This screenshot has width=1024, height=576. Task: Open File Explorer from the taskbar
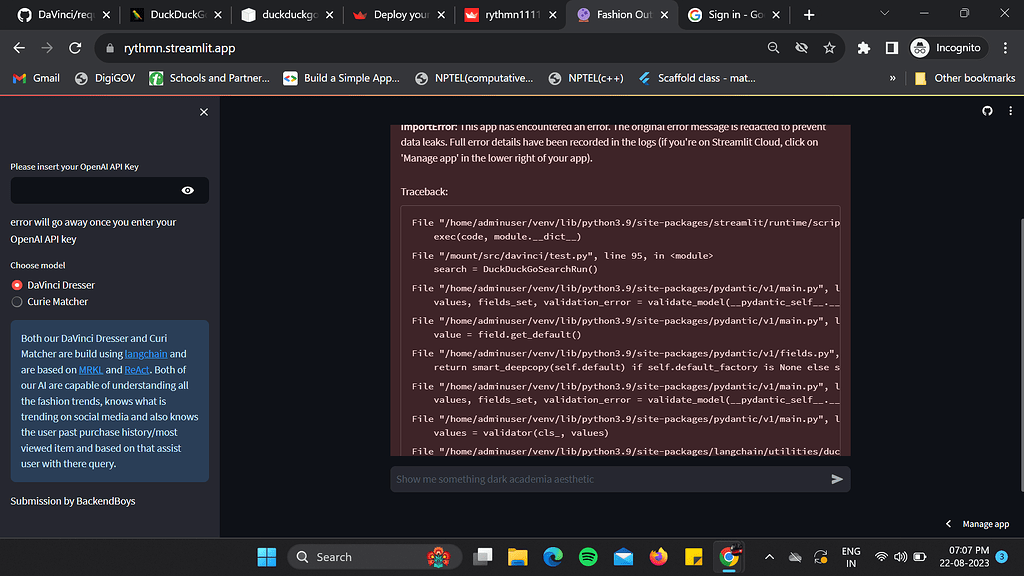[517, 556]
